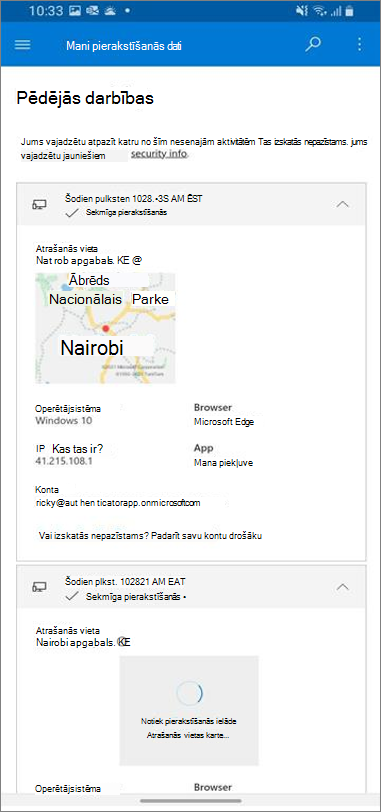Collapse the 102821 AM EAT sign-in entry
Viewport: 381px width, 812px height.
point(343,587)
